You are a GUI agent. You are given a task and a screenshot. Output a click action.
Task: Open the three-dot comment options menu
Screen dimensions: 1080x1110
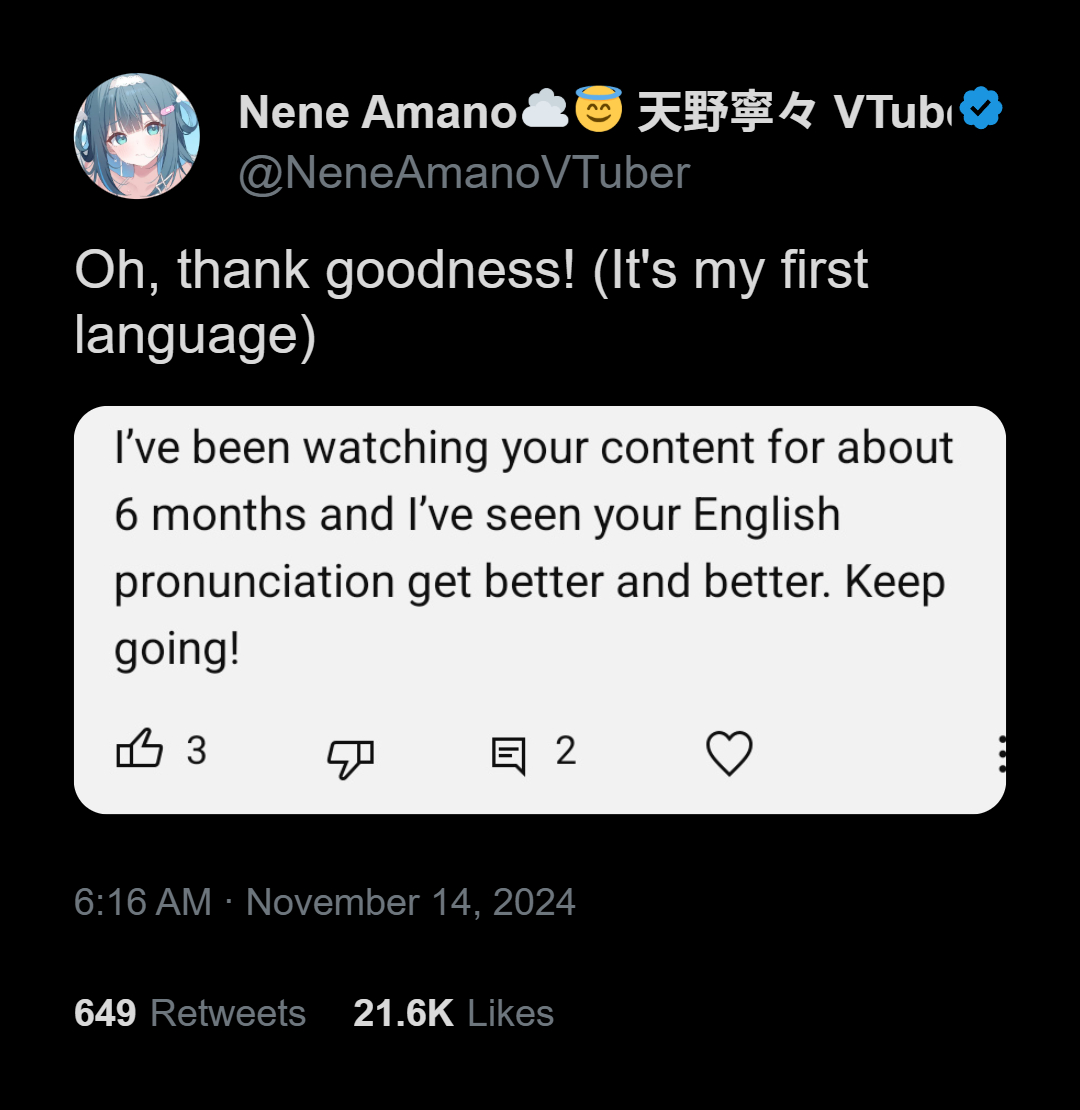[x=1001, y=753]
